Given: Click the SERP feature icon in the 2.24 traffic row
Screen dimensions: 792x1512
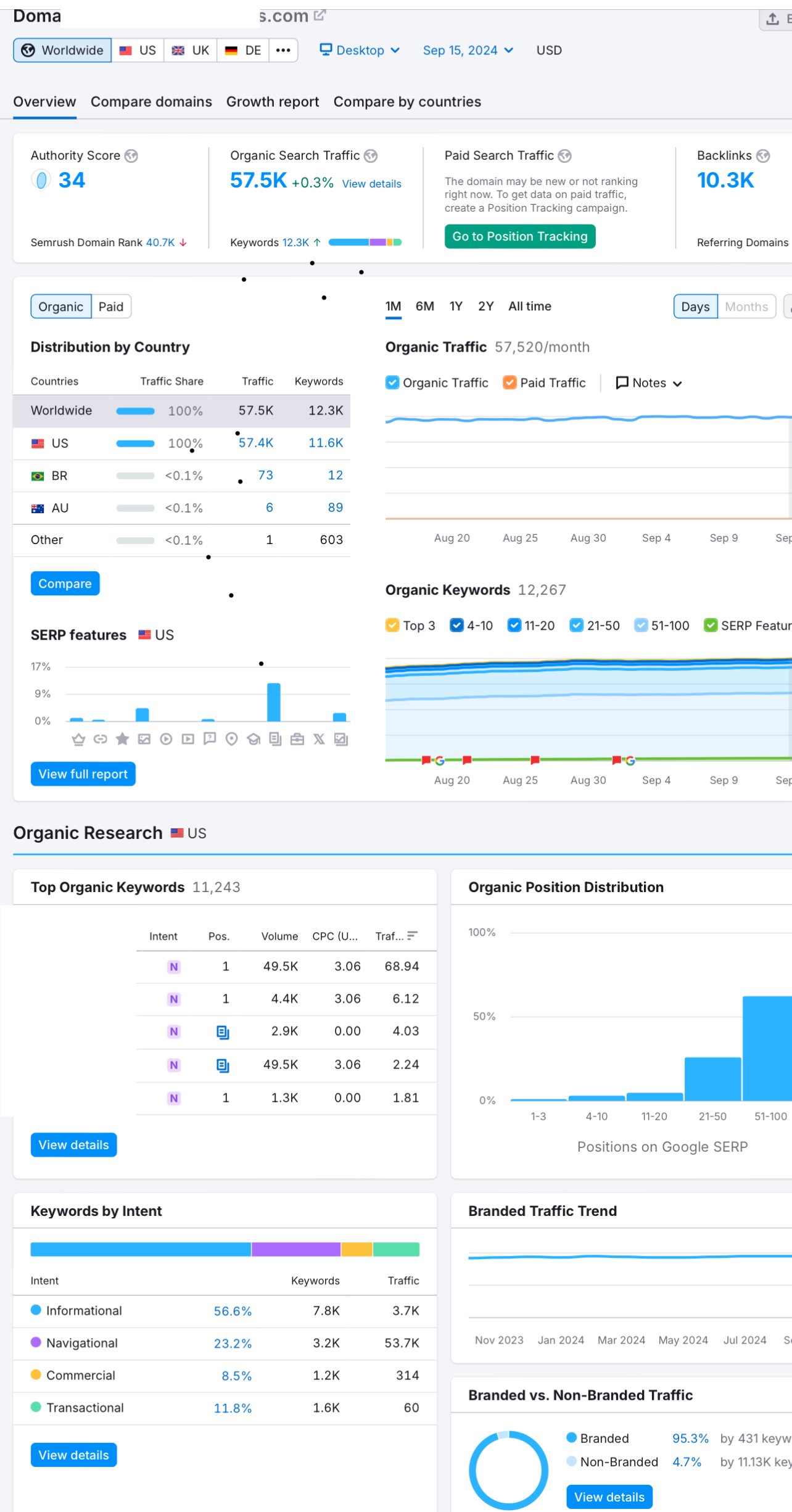Looking at the screenshot, I should (223, 1065).
